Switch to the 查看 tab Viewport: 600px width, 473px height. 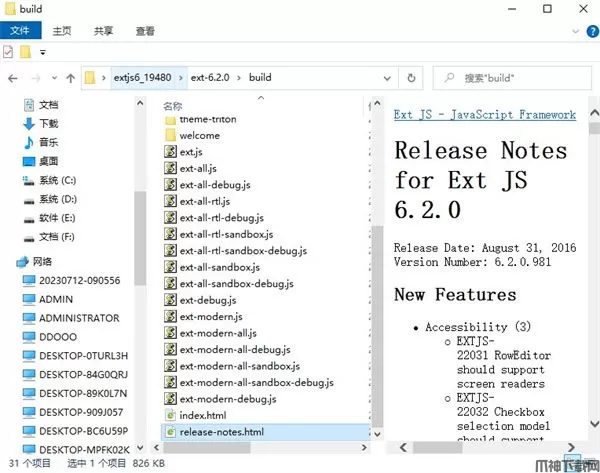[x=145, y=31]
